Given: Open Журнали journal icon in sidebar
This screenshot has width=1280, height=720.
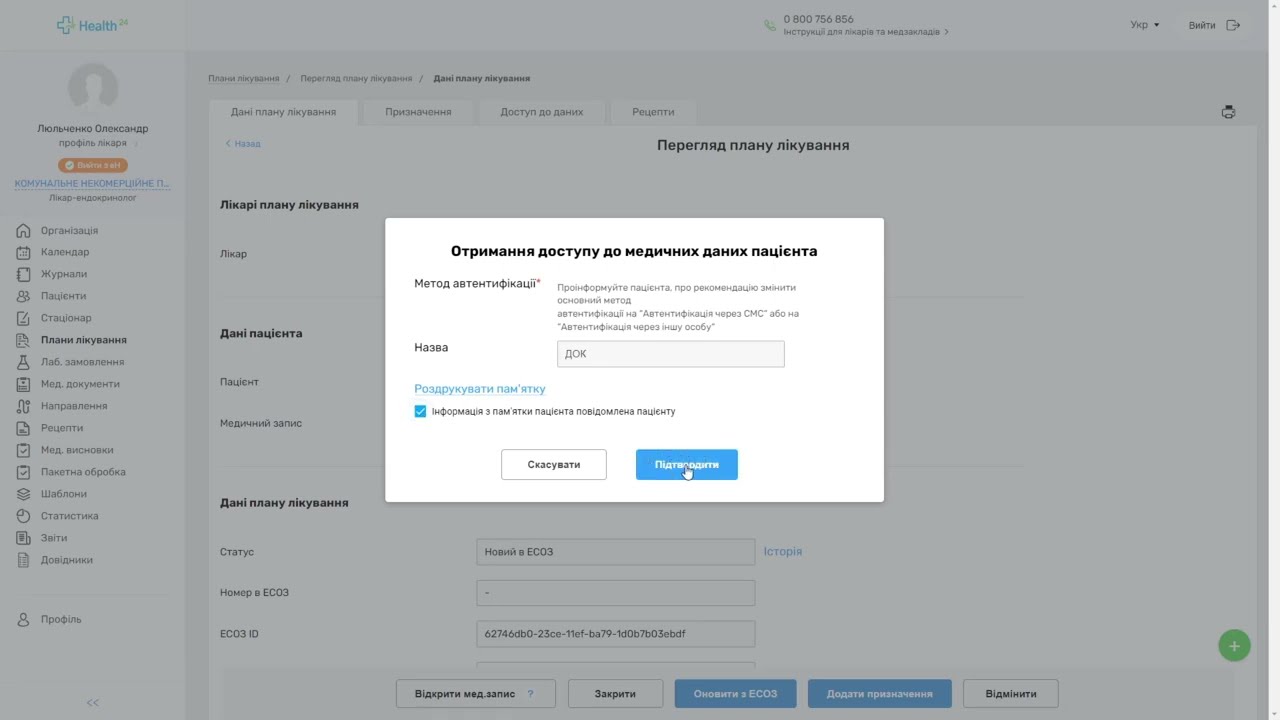Looking at the screenshot, I should coord(23,275).
